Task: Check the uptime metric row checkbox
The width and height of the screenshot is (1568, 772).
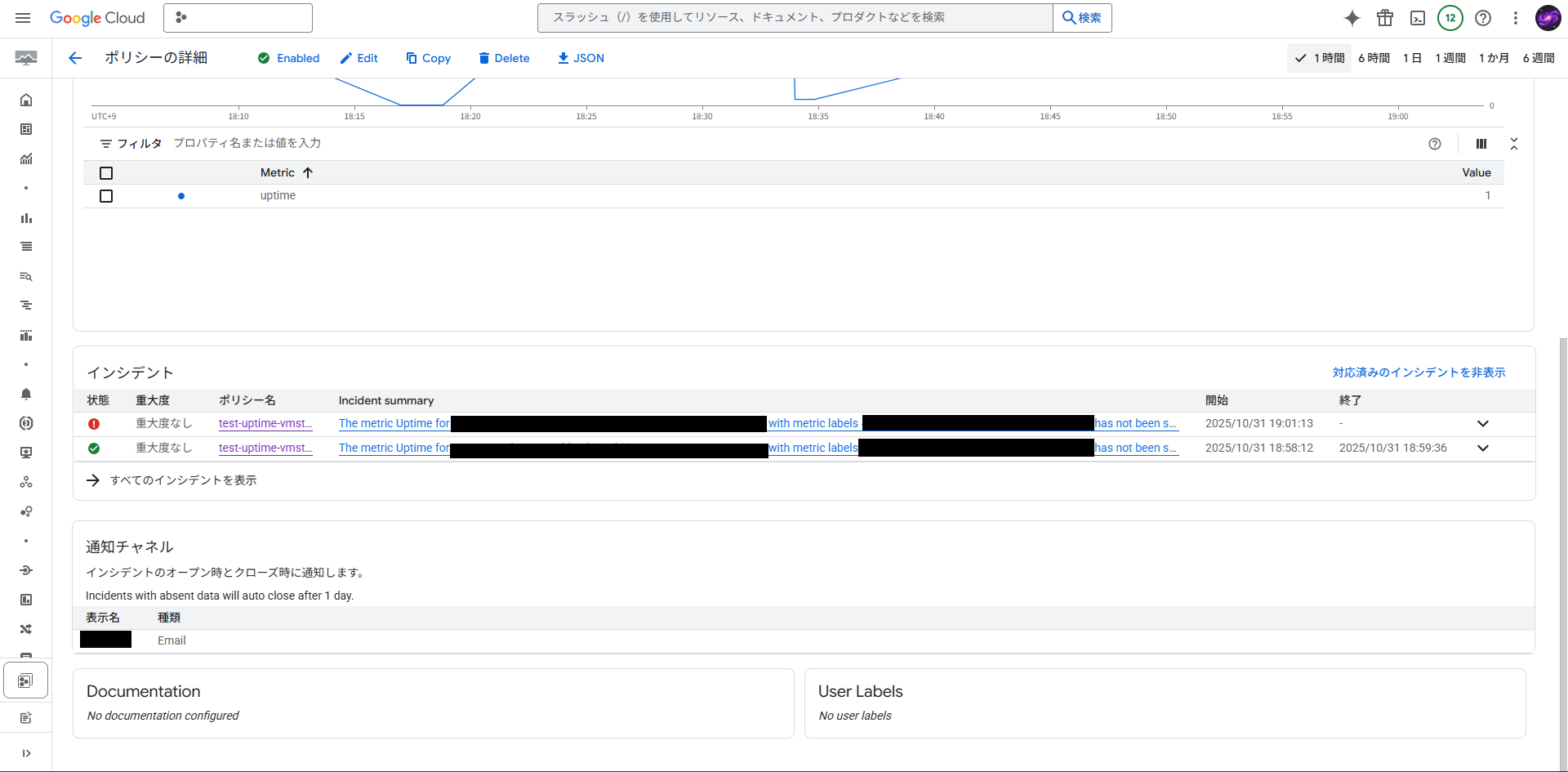Action: coord(106,196)
